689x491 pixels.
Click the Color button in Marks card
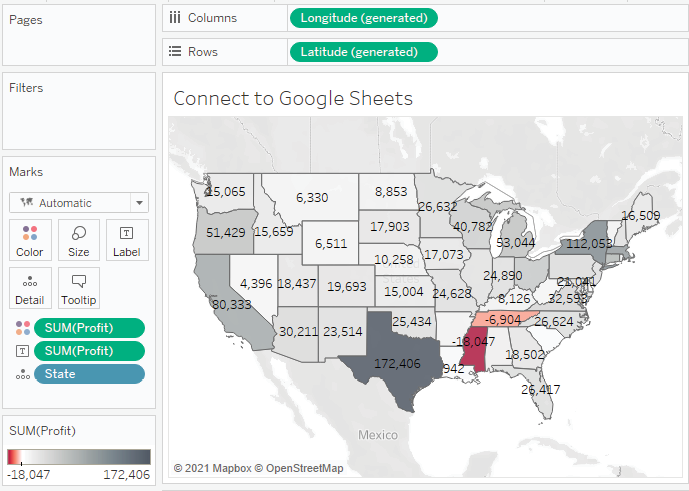tap(30, 240)
